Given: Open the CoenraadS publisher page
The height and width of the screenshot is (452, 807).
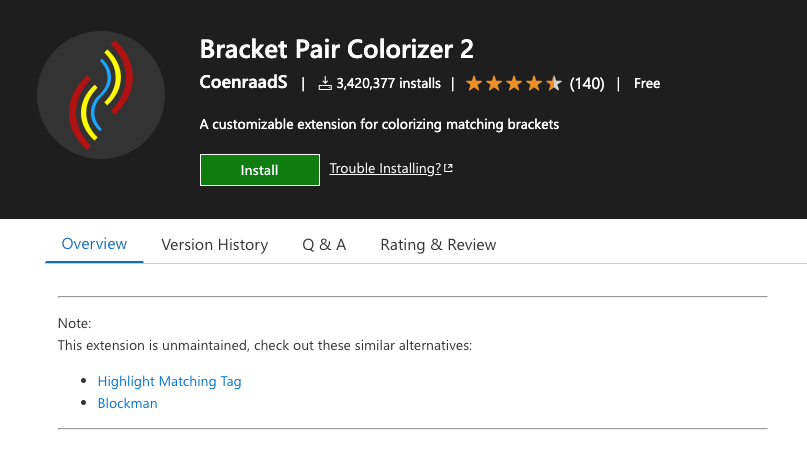Looking at the screenshot, I should click(244, 83).
